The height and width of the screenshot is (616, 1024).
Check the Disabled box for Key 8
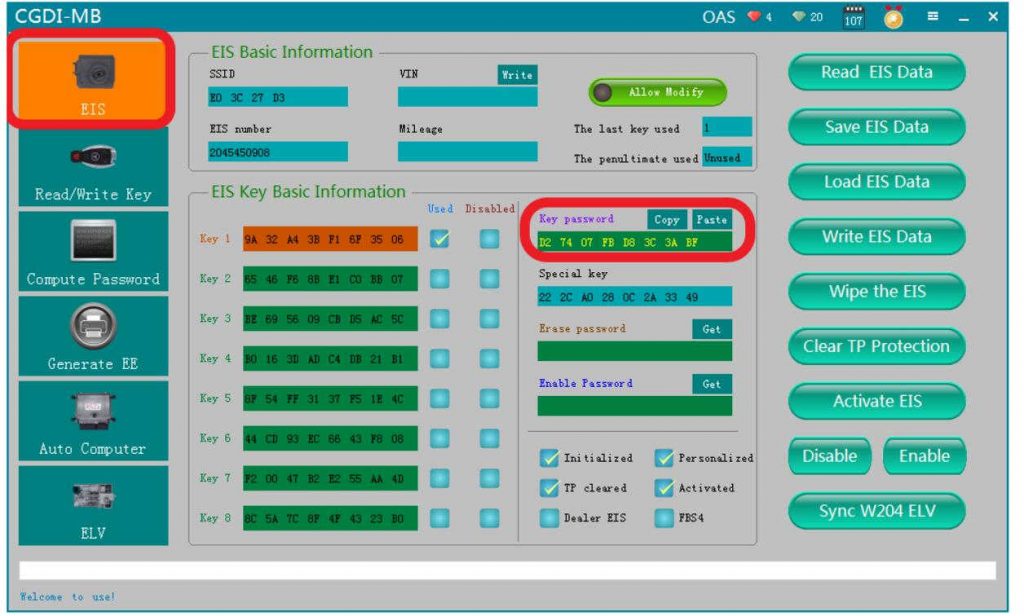pyautogui.click(x=489, y=518)
